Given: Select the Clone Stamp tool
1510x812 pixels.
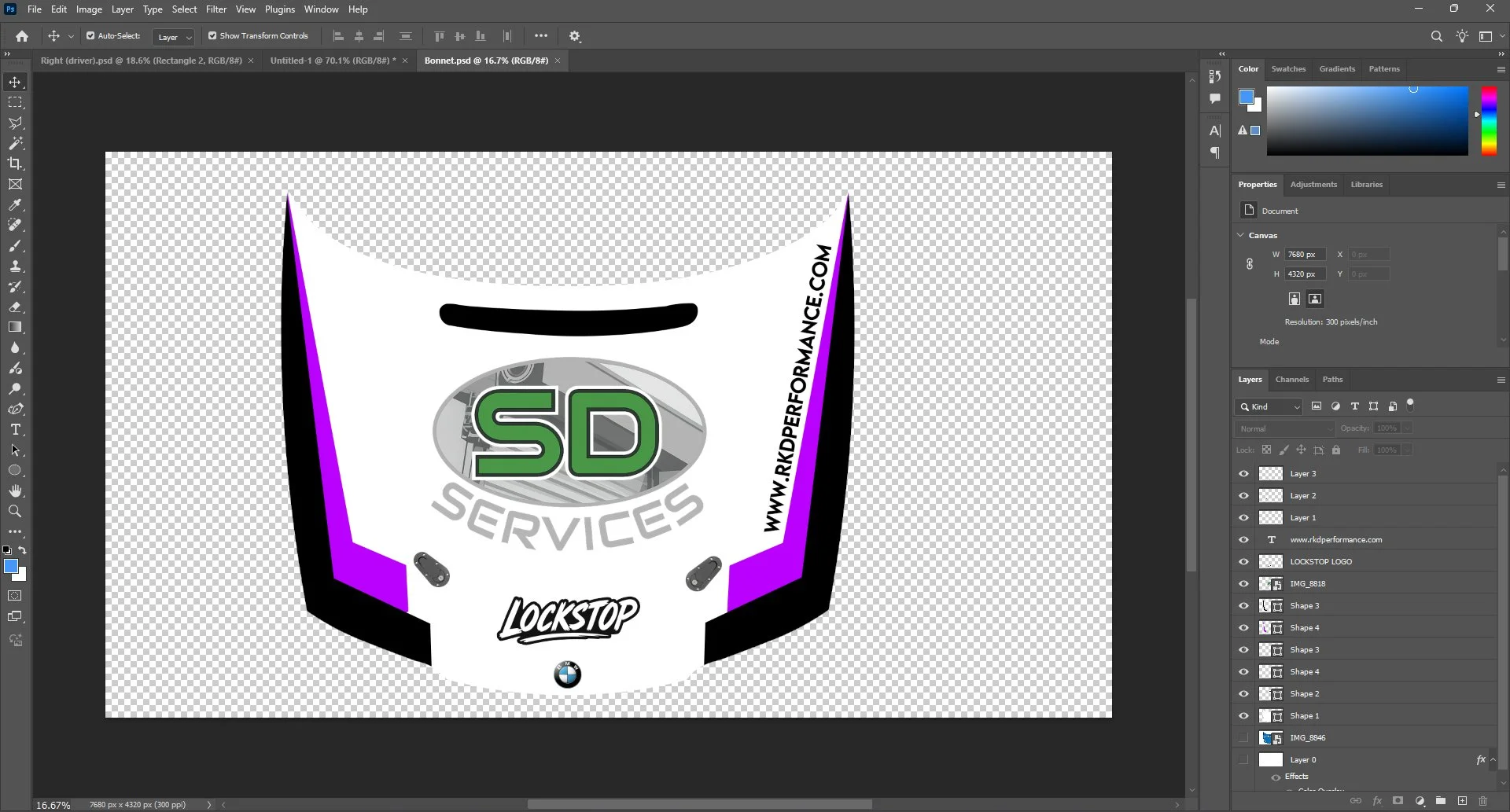Looking at the screenshot, I should click(x=15, y=266).
